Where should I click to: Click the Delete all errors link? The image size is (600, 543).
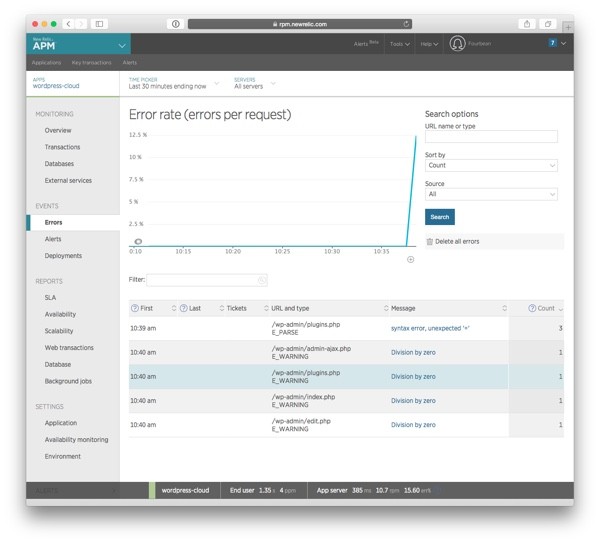pyautogui.click(x=457, y=241)
